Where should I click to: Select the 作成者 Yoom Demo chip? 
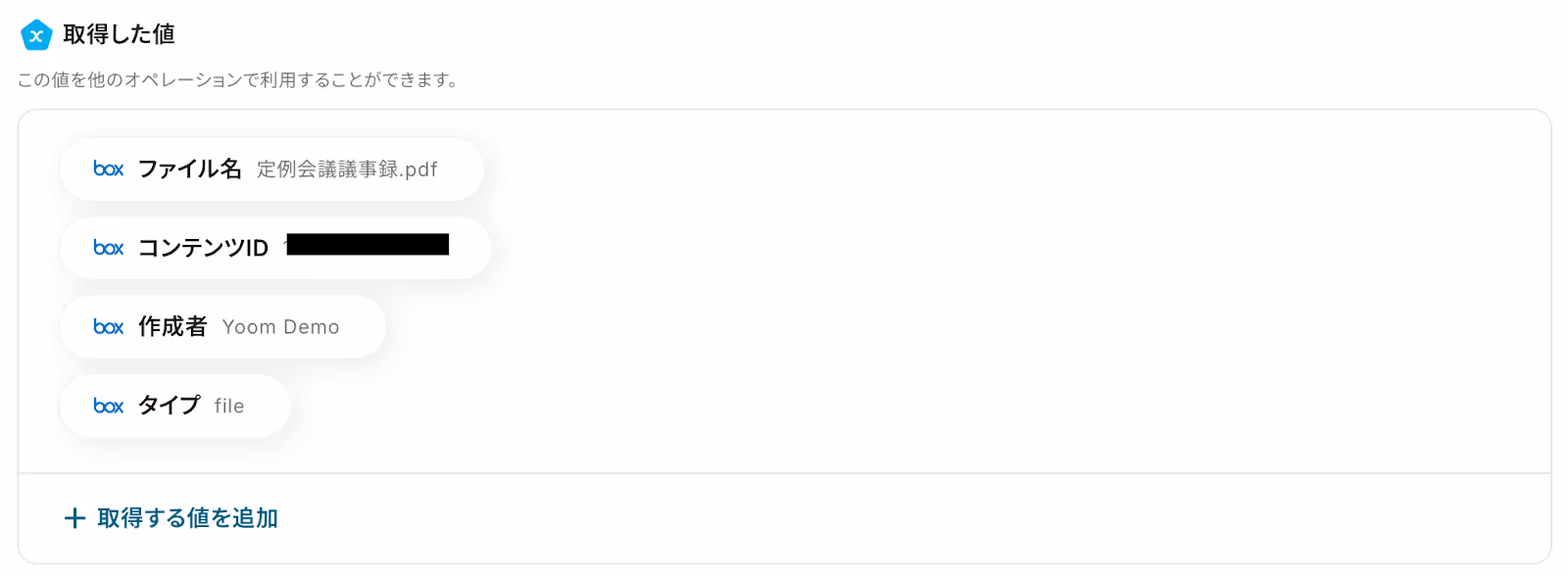click(222, 326)
